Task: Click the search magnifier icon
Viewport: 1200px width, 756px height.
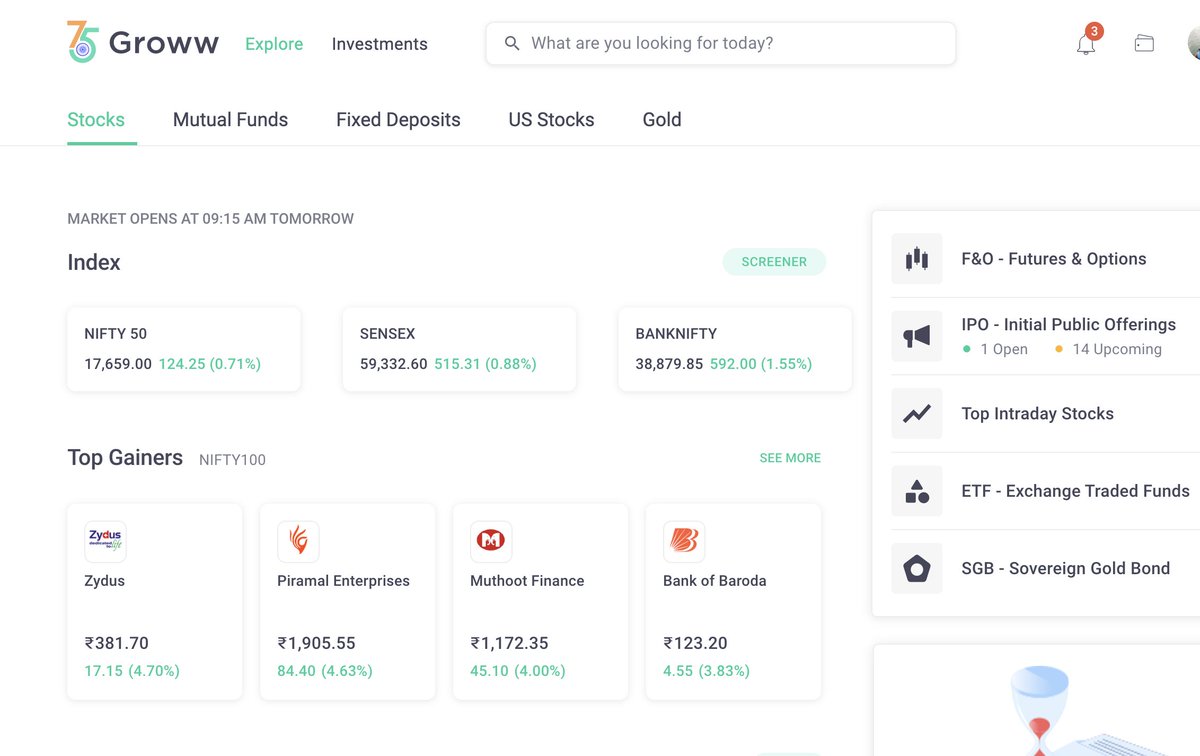Action: [x=512, y=43]
